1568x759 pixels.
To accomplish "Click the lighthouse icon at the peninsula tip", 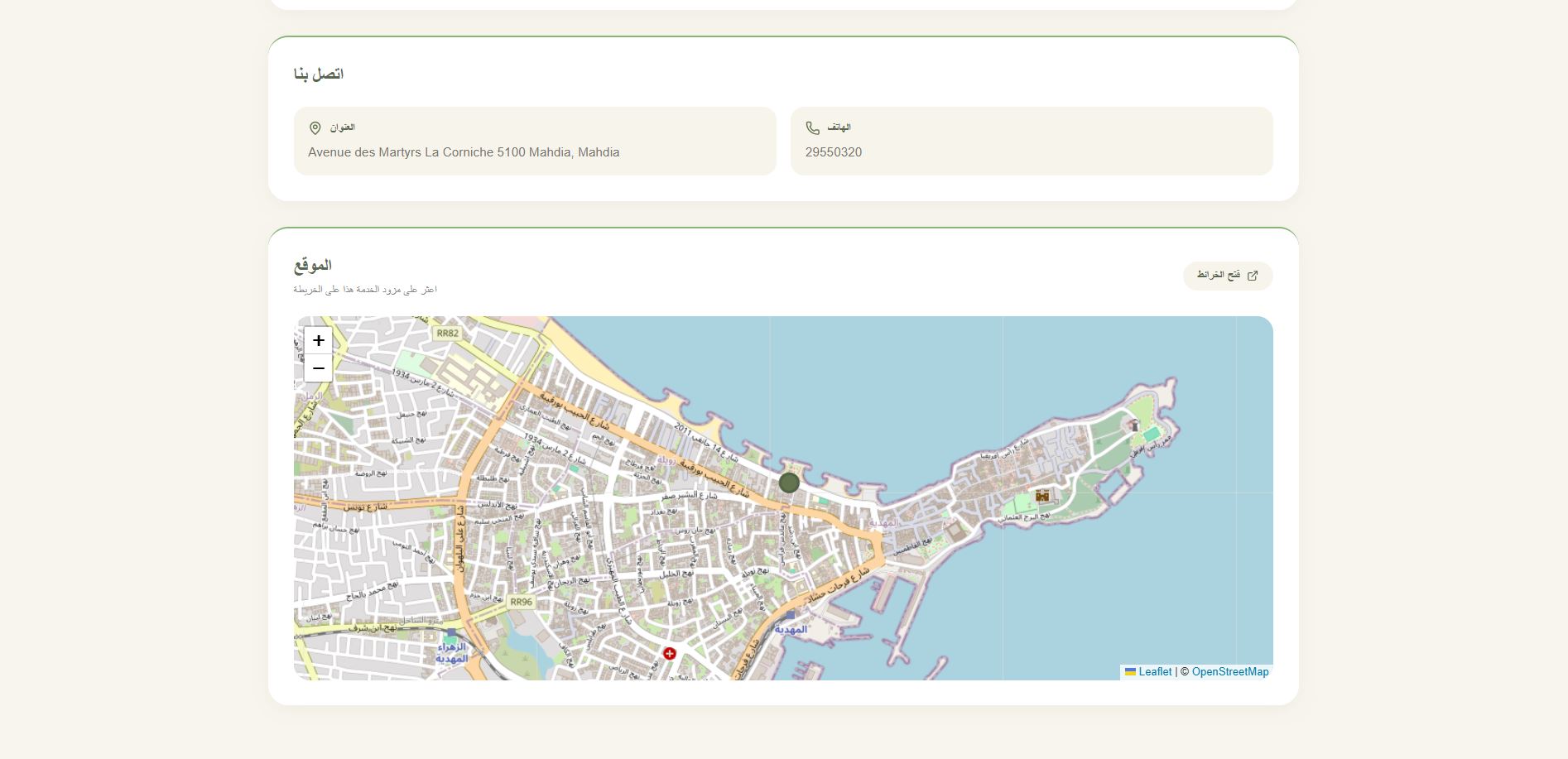I will 1135,425.
